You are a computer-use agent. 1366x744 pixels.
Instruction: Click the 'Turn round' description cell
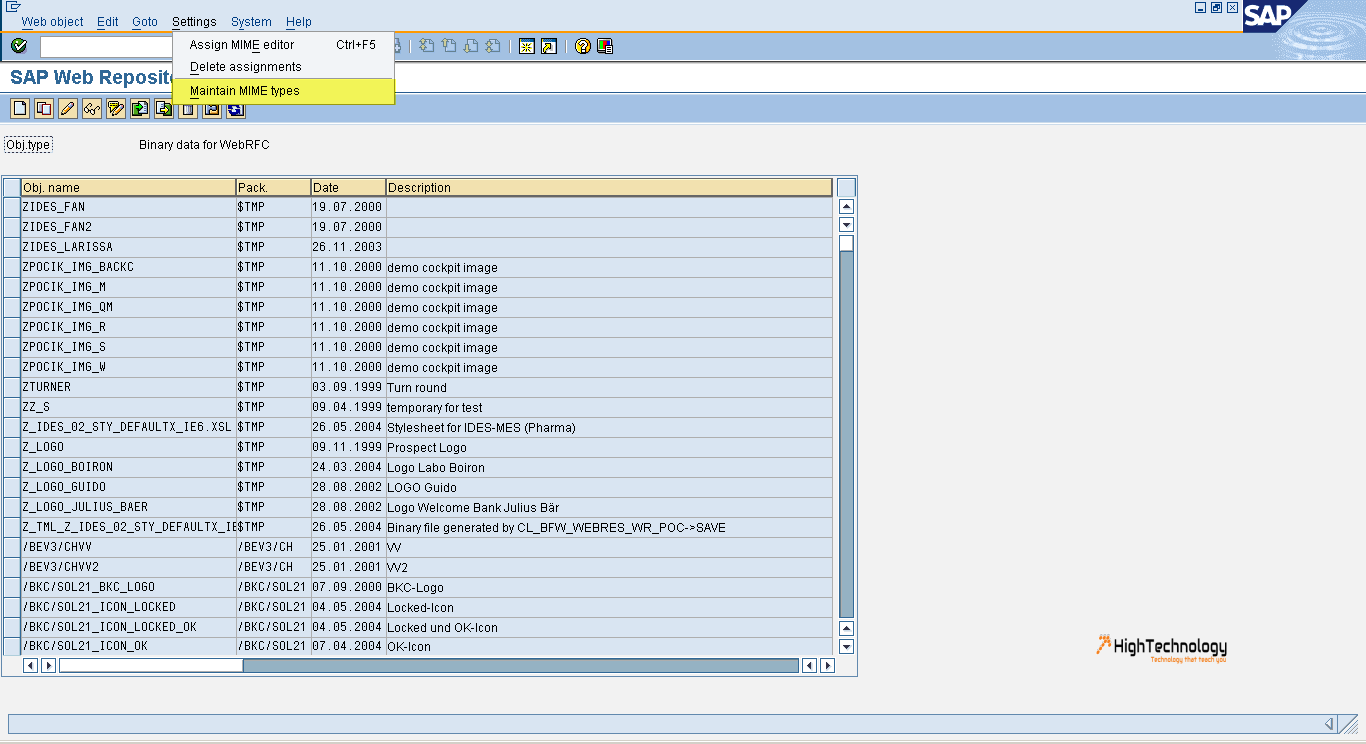tap(609, 387)
